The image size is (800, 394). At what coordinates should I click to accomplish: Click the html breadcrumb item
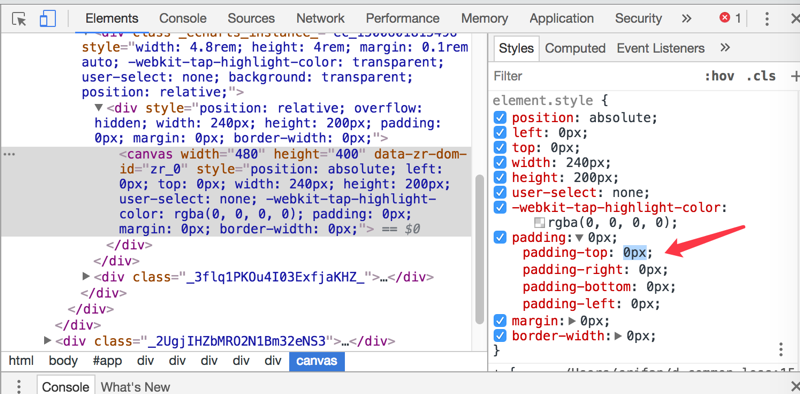coord(21,361)
